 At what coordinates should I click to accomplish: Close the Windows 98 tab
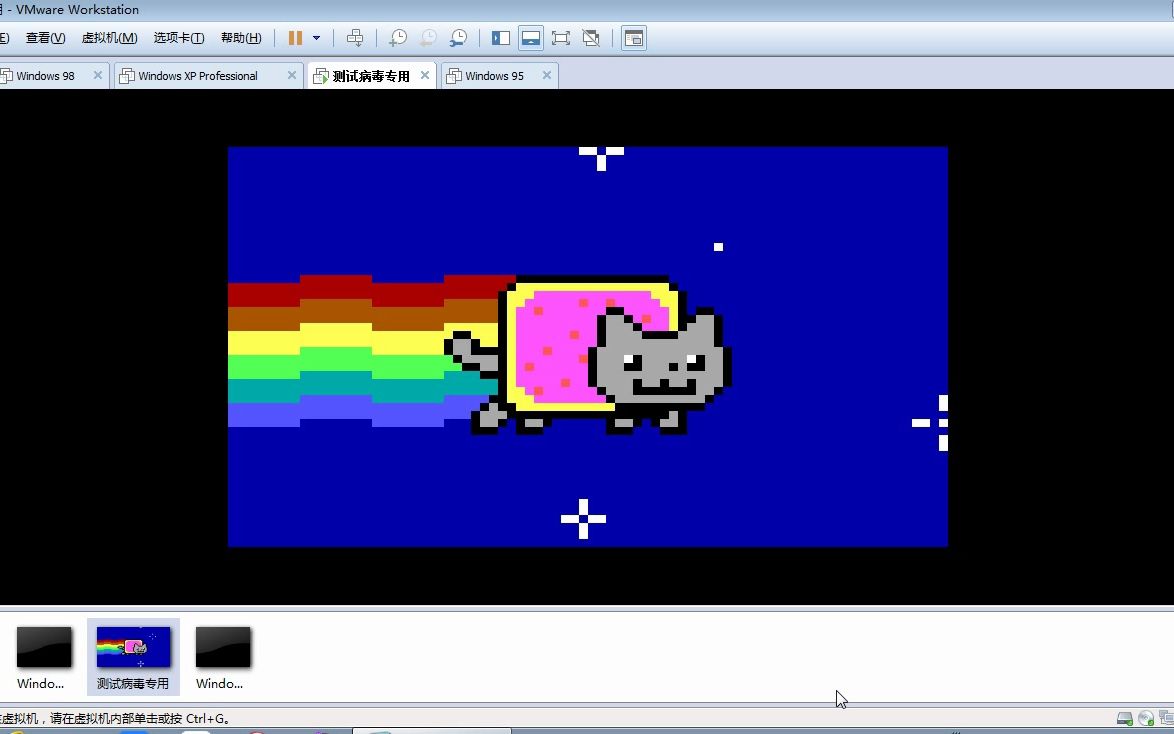[x=97, y=75]
